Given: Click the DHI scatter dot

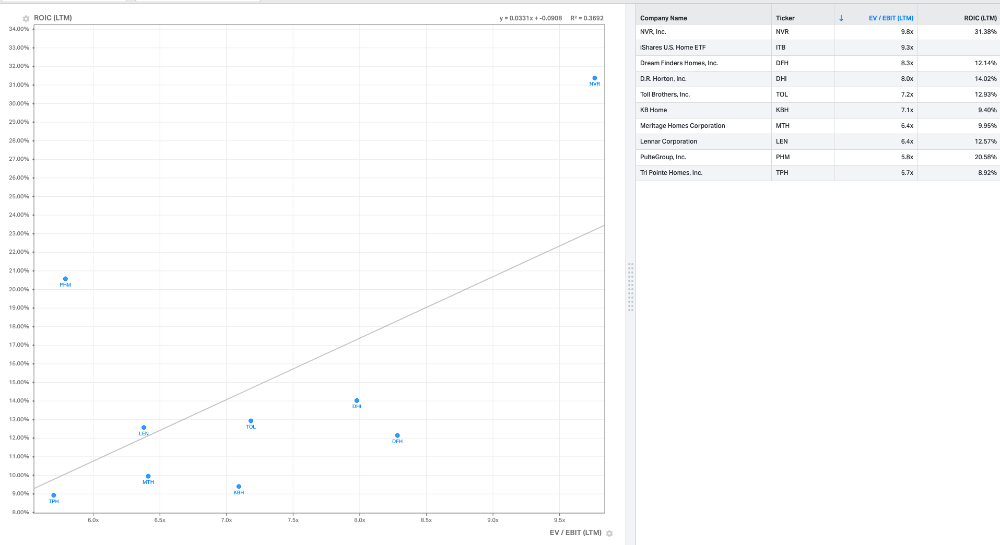Looking at the screenshot, I should [357, 400].
